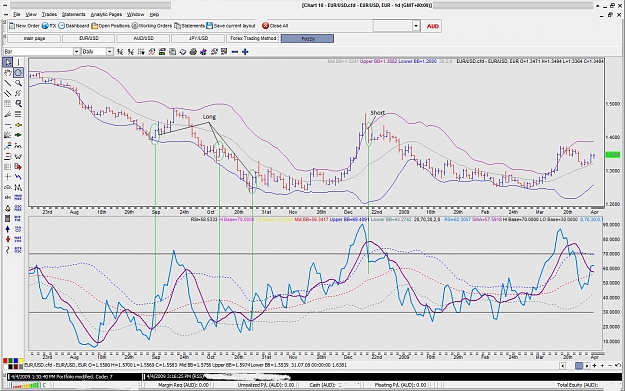The width and height of the screenshot is (625, 391).
Task: Click the red AUD currency button
Action: 432,26
